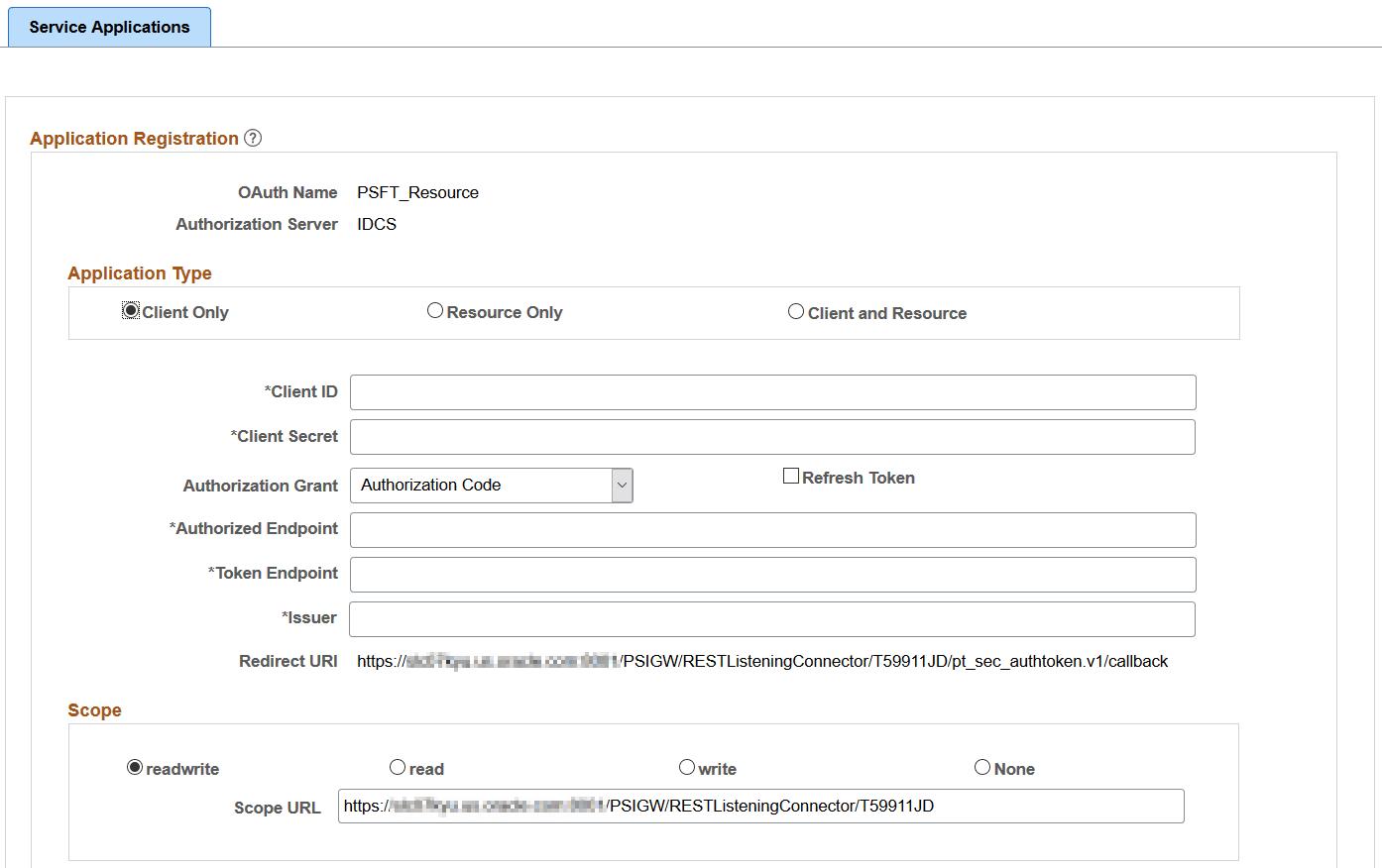
Task: Select the Client Only application type
Action: point(130,309)
